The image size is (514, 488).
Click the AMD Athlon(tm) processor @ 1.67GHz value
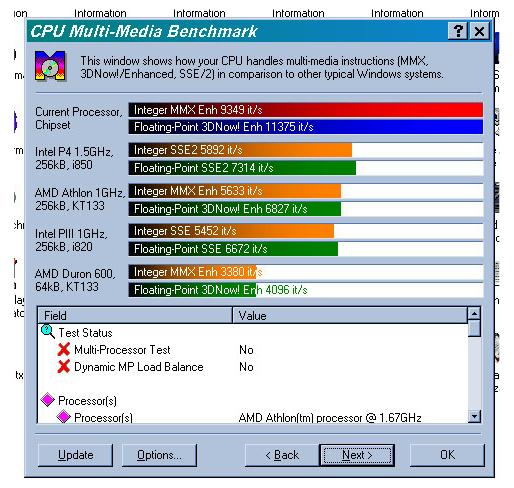(x=330, y=417)
